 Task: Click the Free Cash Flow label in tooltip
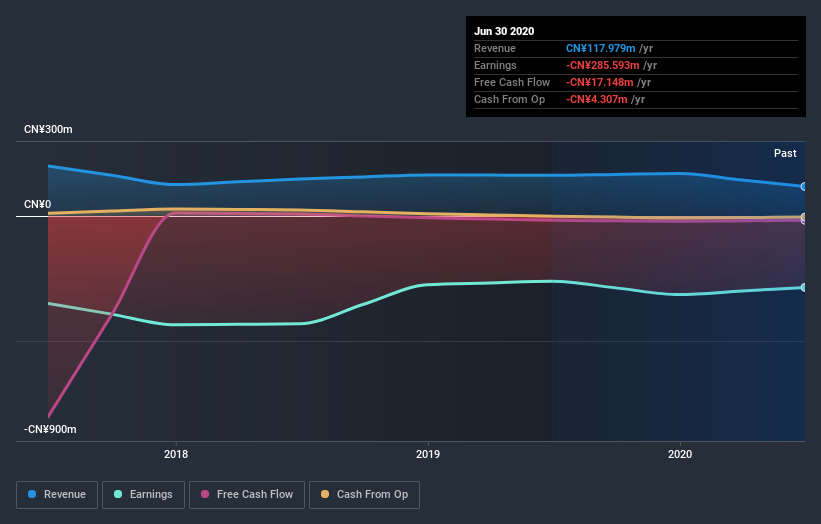512,82
